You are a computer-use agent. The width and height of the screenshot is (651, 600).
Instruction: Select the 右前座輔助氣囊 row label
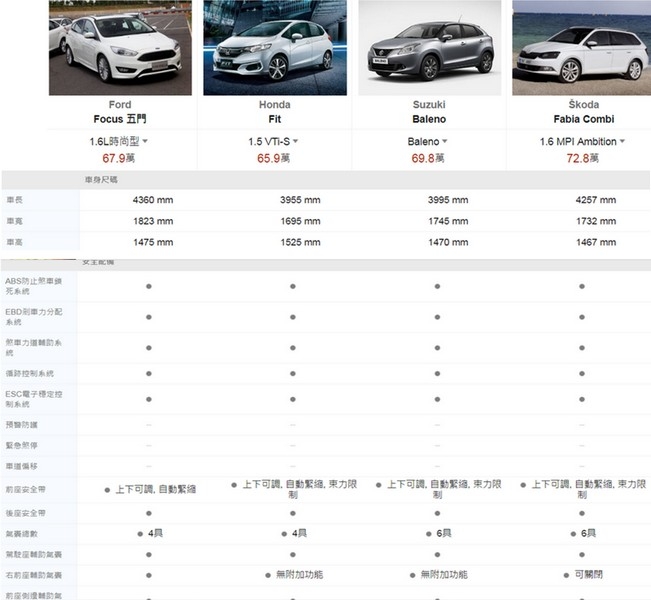(x=34, y=575)
